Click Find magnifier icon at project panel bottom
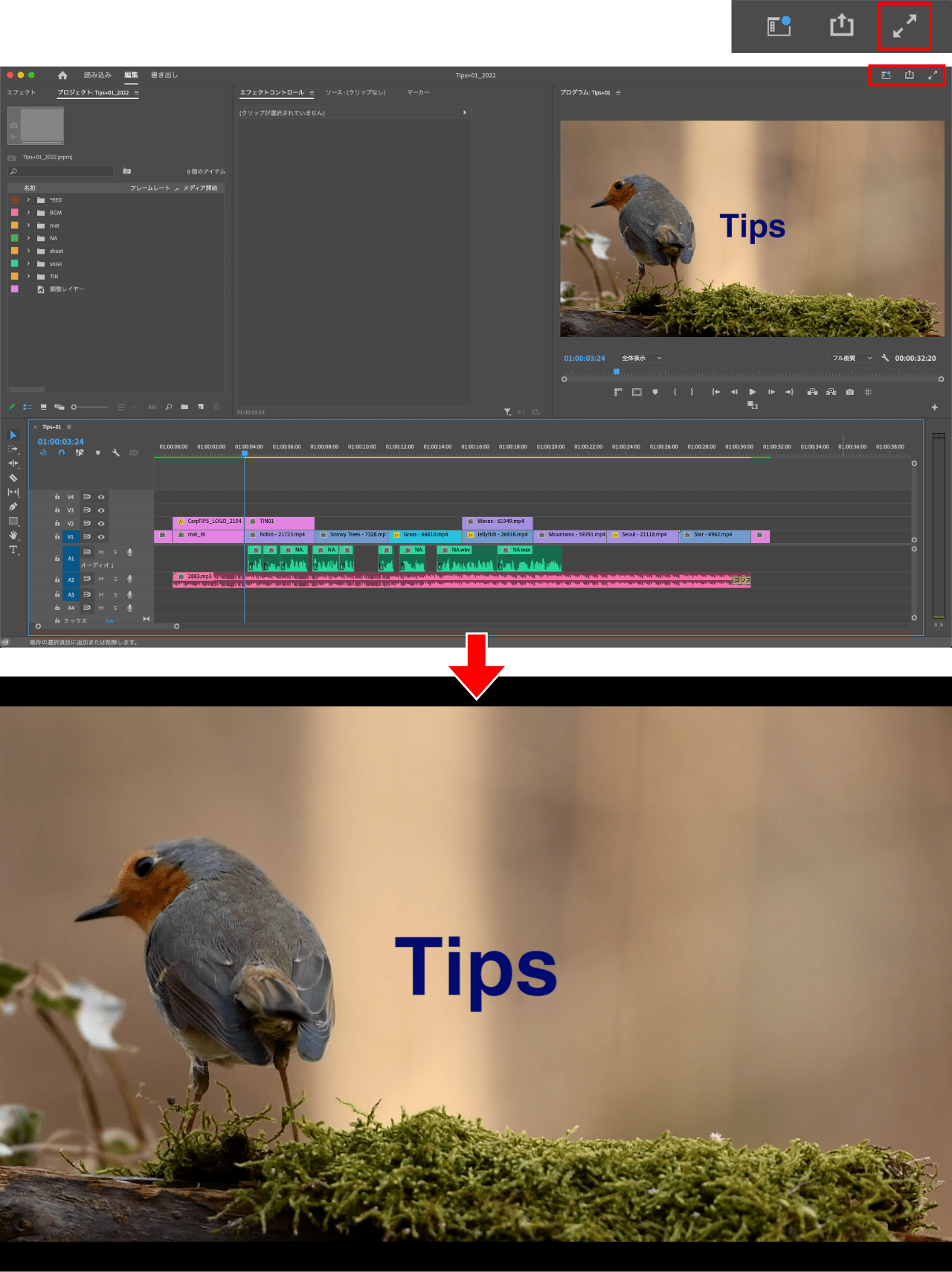 [169, 407]
